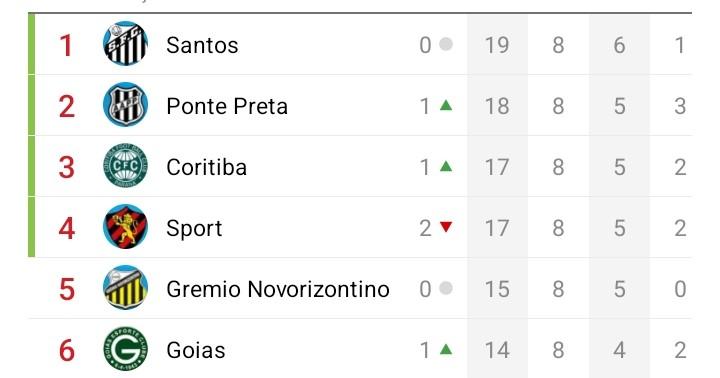
Task: Click rank number 4 for Sport
Action: tap(67, 228)
